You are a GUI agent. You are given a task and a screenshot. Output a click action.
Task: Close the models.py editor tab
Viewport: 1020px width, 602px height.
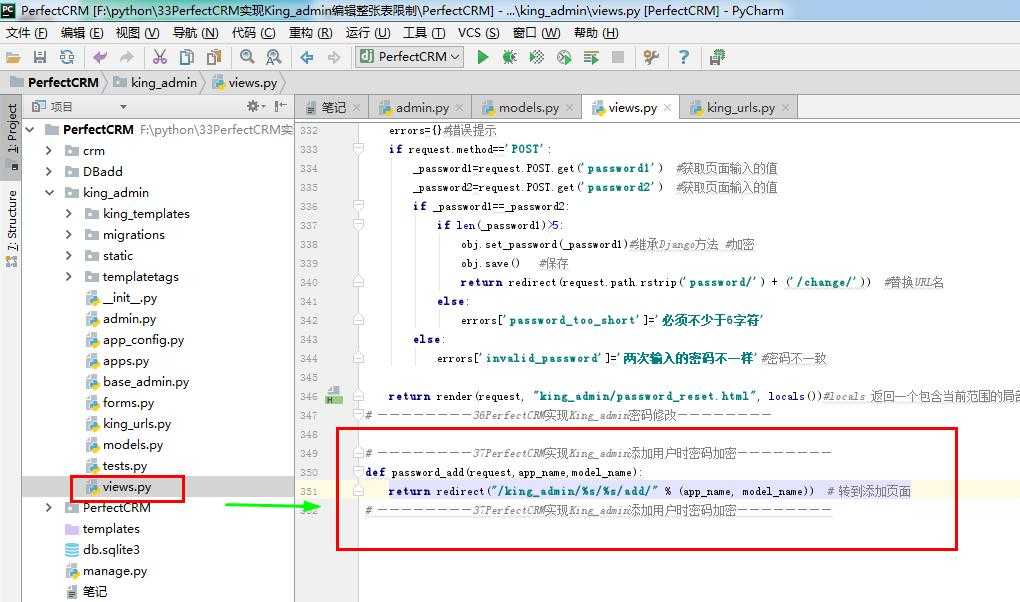(x=570, y=107)
